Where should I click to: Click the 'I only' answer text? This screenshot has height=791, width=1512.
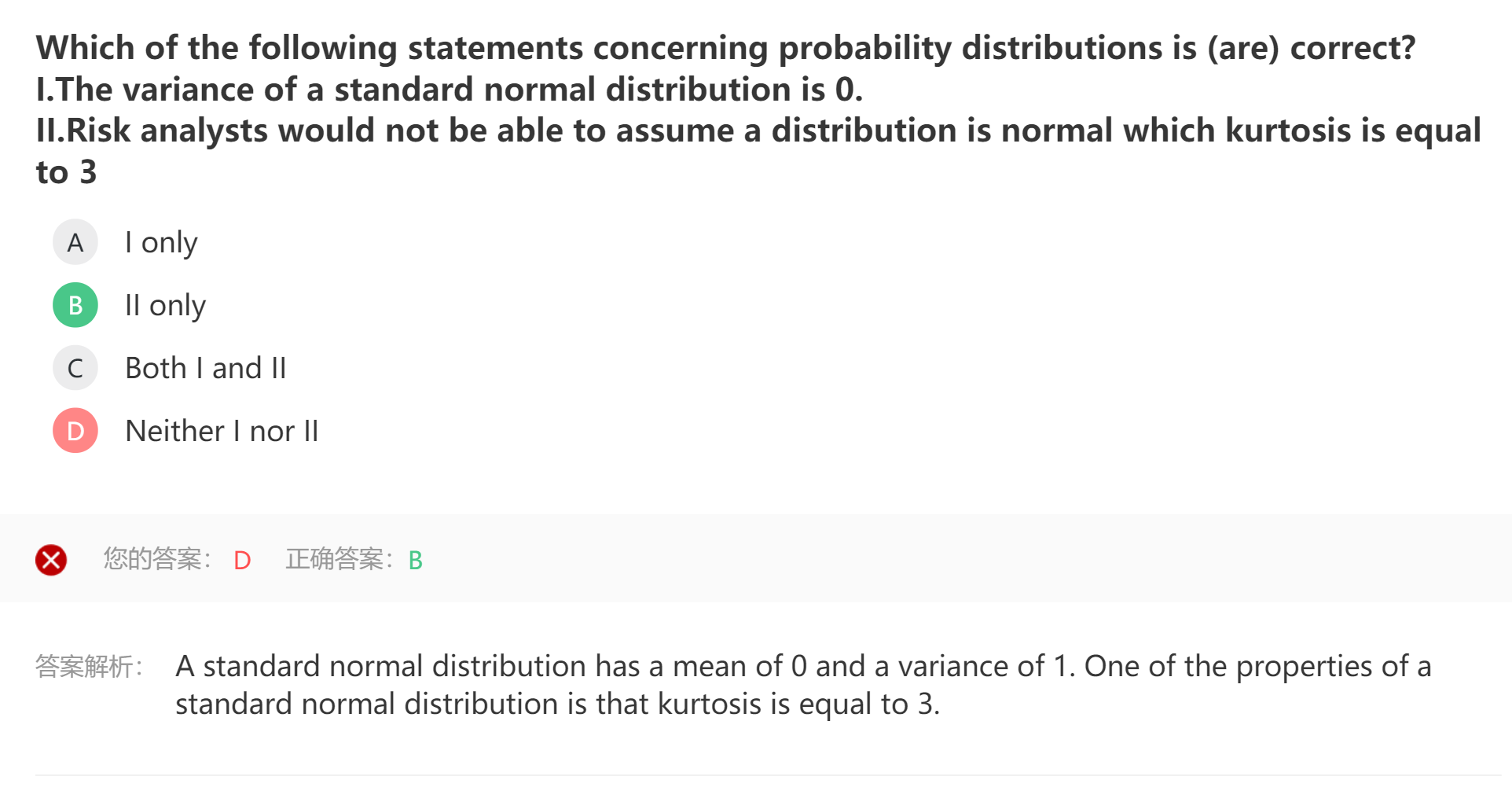tap(161, 242)
